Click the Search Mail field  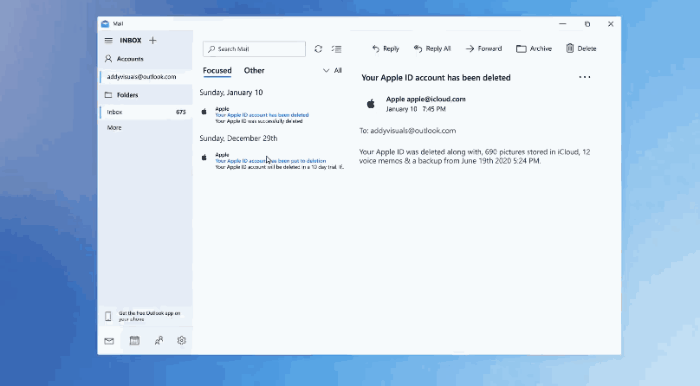(254, 49)
